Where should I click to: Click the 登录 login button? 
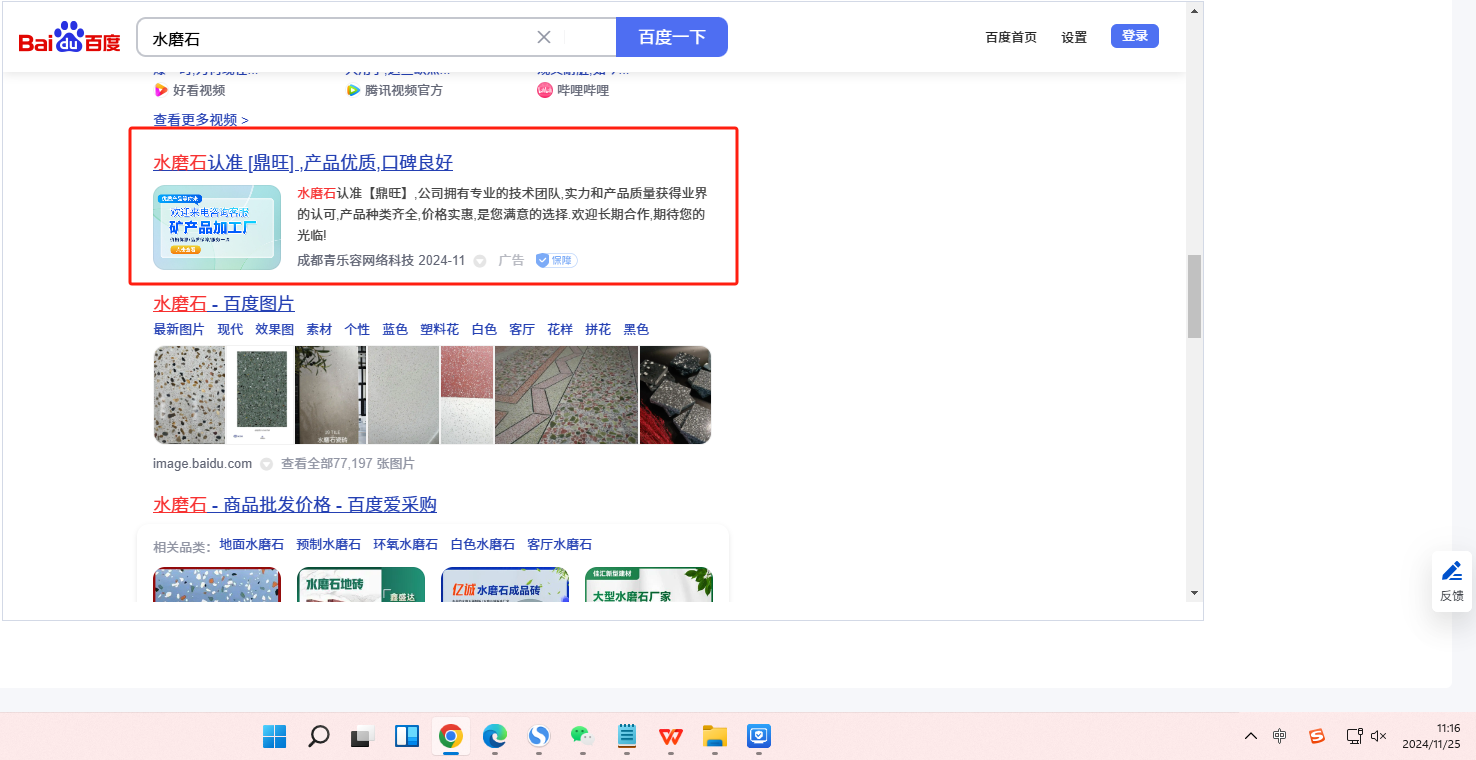(1135, 36)
